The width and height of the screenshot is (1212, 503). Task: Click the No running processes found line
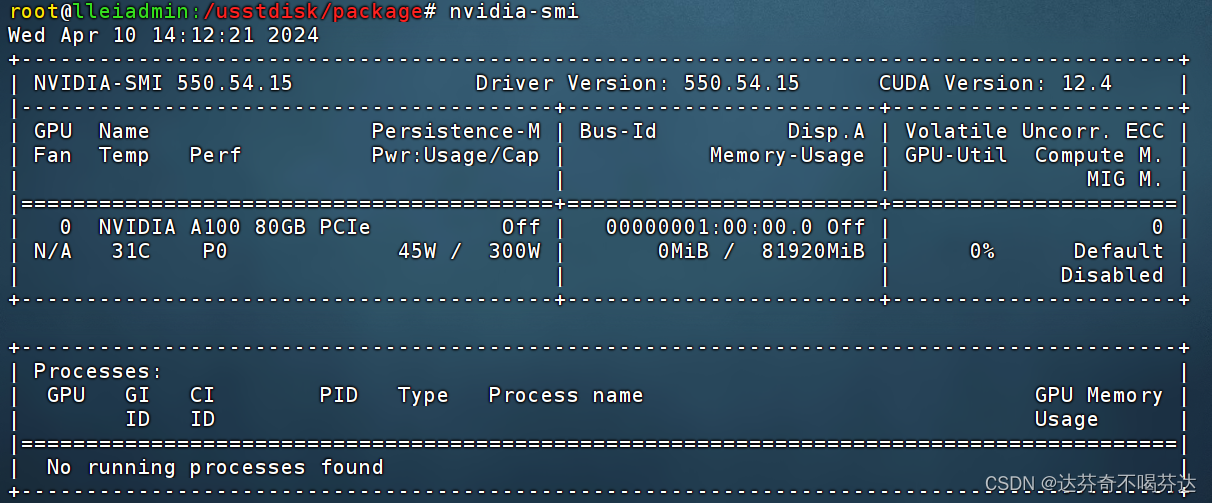pyautogui.click(x=215, y=467)
